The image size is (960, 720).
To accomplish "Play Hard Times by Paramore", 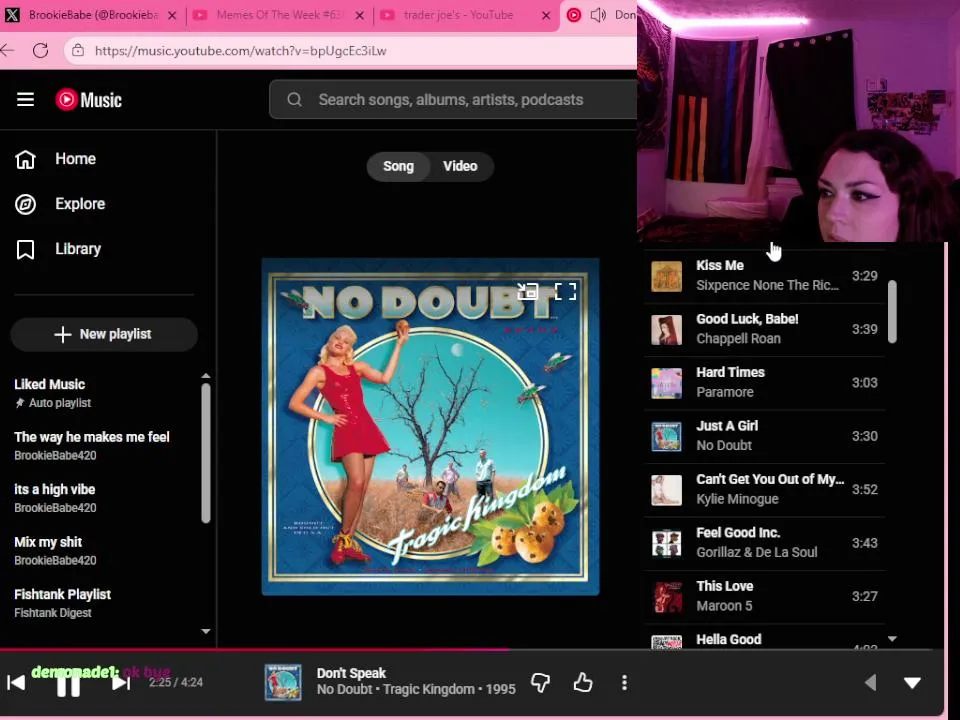I will 765,383.
